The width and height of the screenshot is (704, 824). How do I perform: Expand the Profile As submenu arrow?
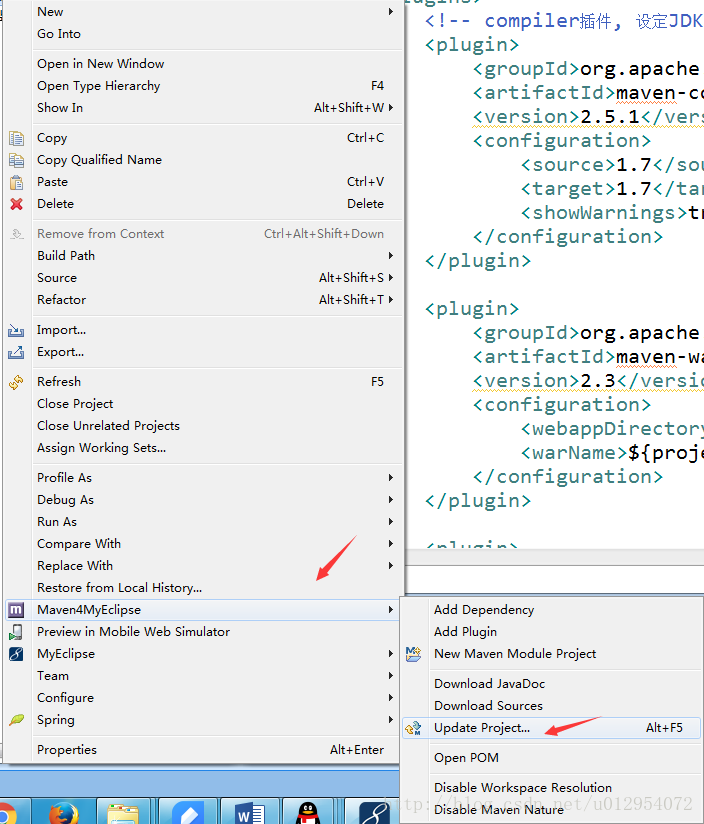point(391,478)
